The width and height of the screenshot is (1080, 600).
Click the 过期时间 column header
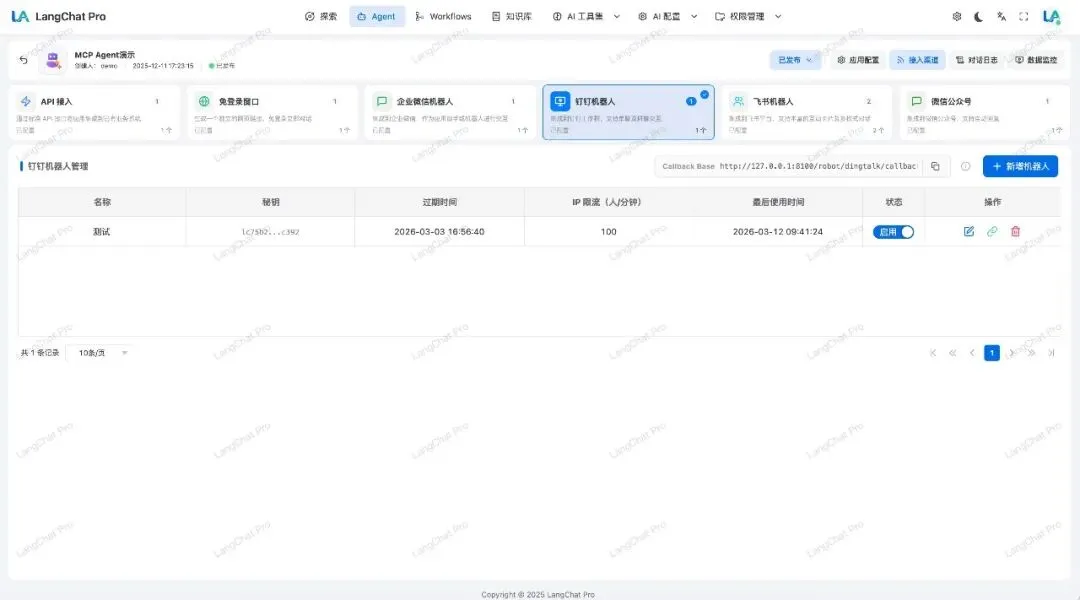click(x=439, y=202)
